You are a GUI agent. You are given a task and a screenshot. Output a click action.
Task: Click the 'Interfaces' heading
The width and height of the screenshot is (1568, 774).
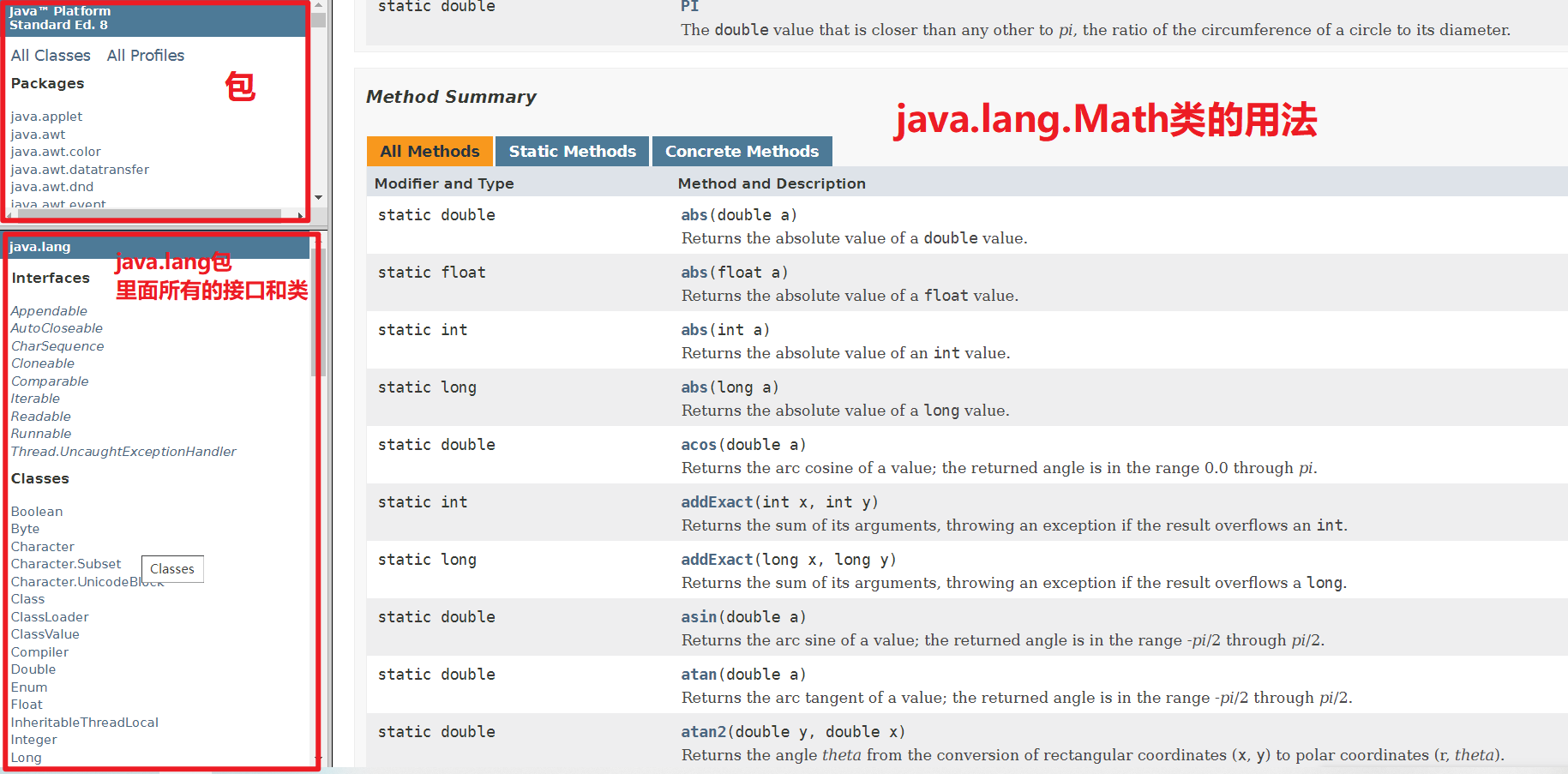(51, 279)
